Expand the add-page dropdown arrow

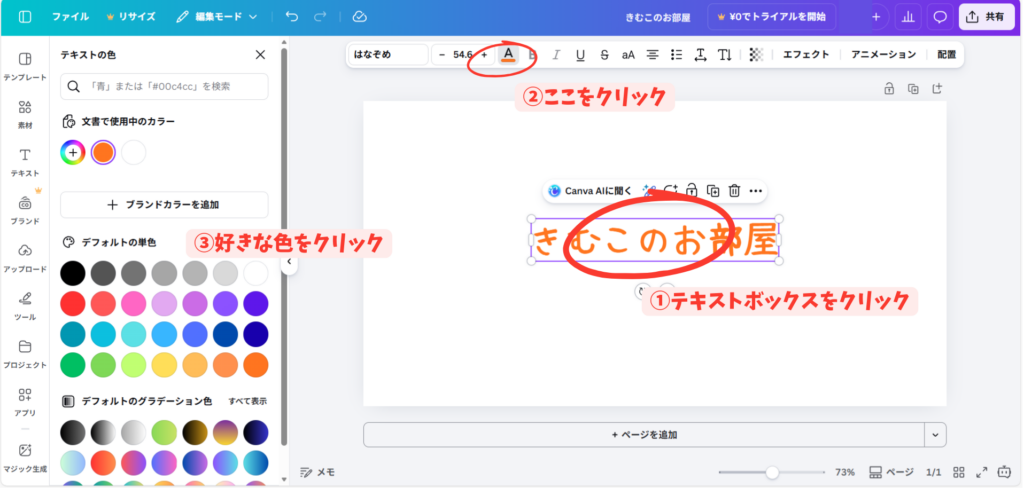click(935, 434)
